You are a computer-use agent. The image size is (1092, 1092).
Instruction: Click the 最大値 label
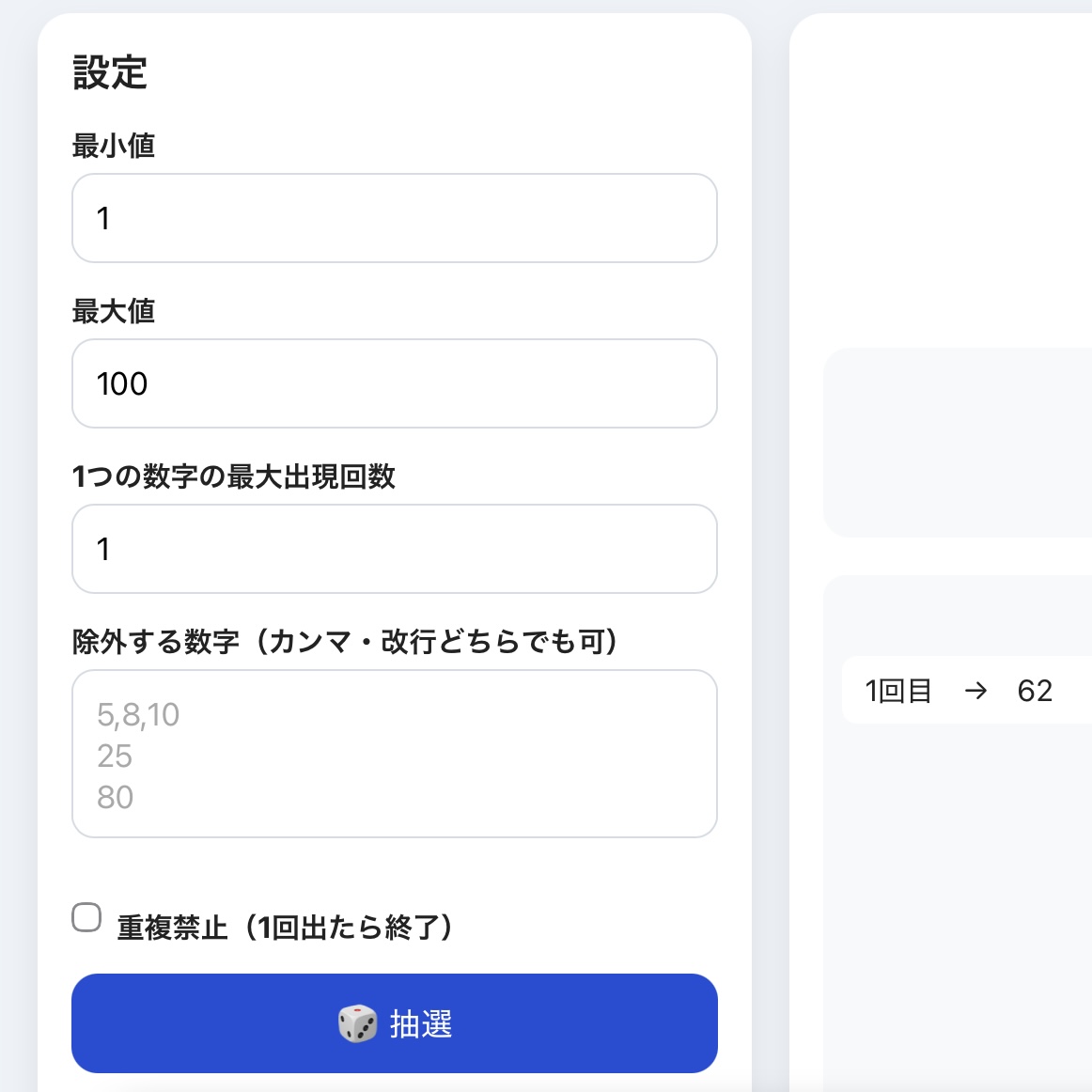(114, 311)
